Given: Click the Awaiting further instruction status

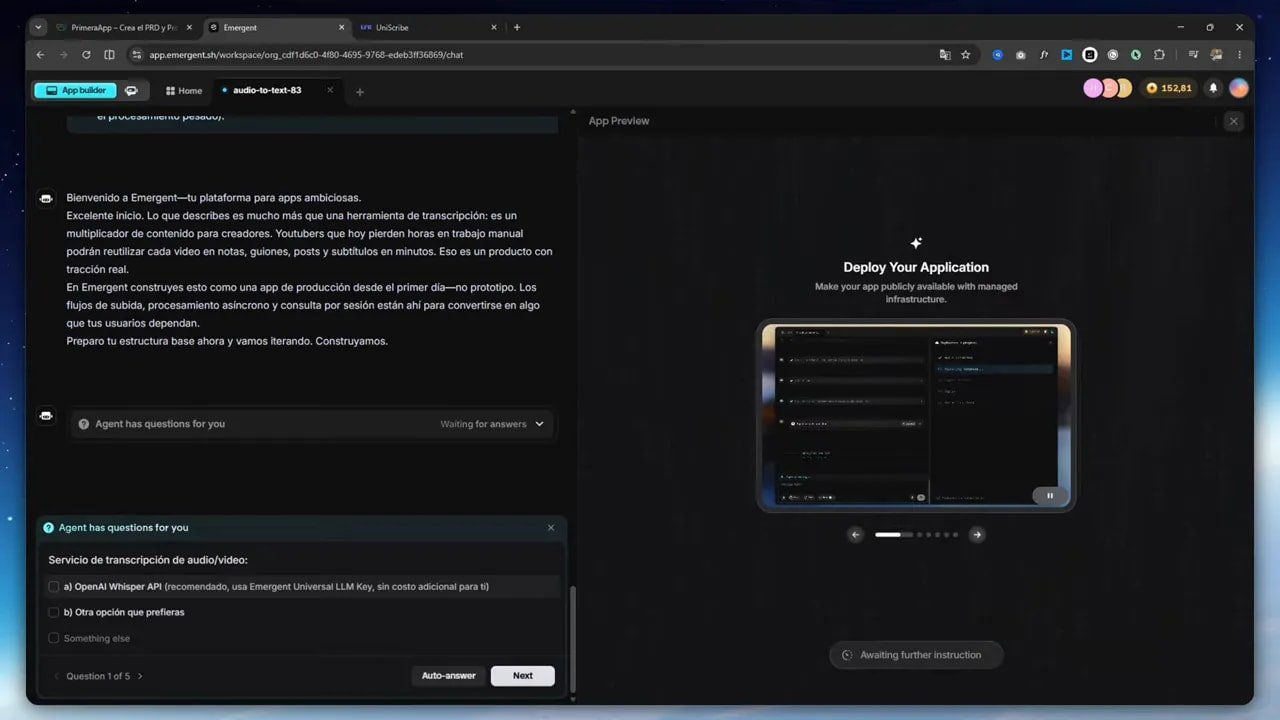Looking at the screenshot, I should pyautogui.click(x=916, y=655).
